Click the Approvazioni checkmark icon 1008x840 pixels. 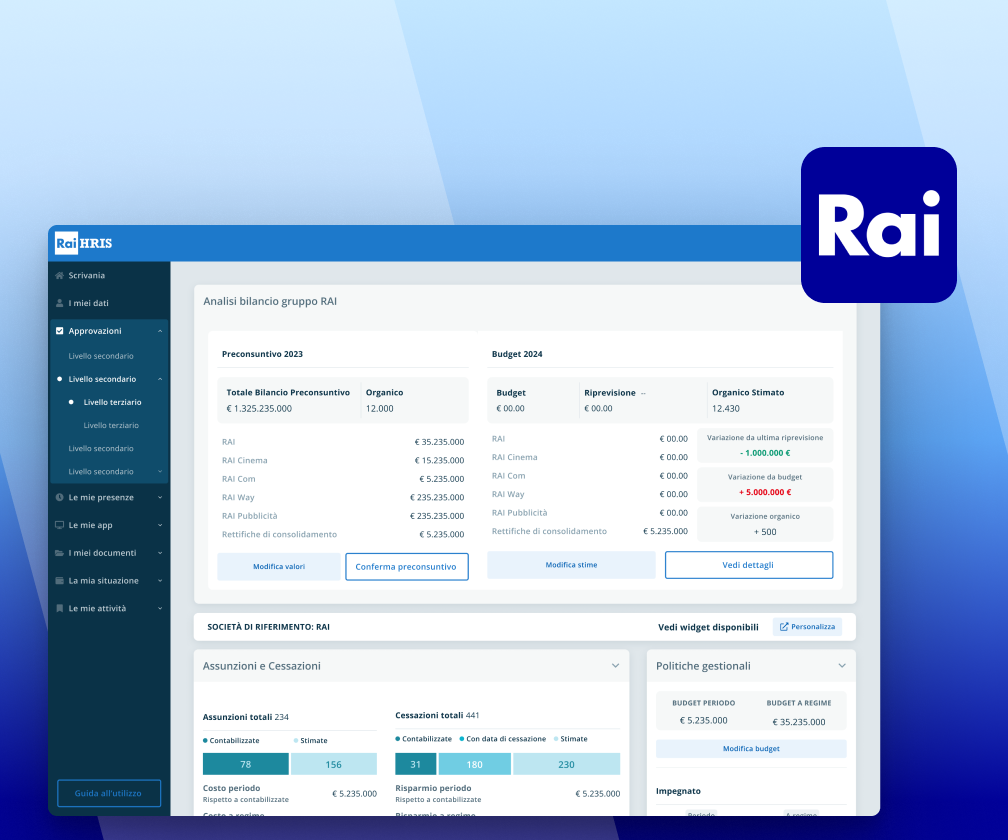tap(60, 331)
